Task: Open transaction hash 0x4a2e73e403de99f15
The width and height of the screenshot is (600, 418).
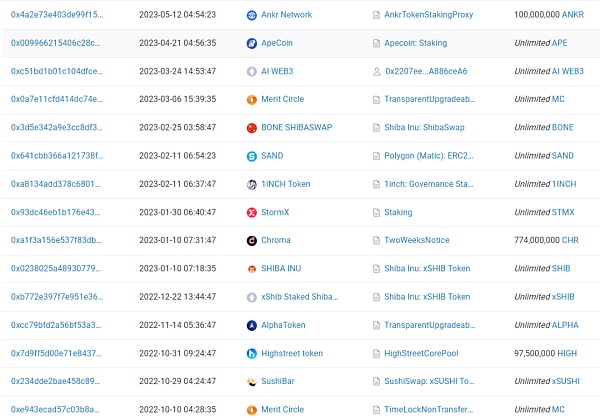Action: pyautogui.click(x=56, y=16)
